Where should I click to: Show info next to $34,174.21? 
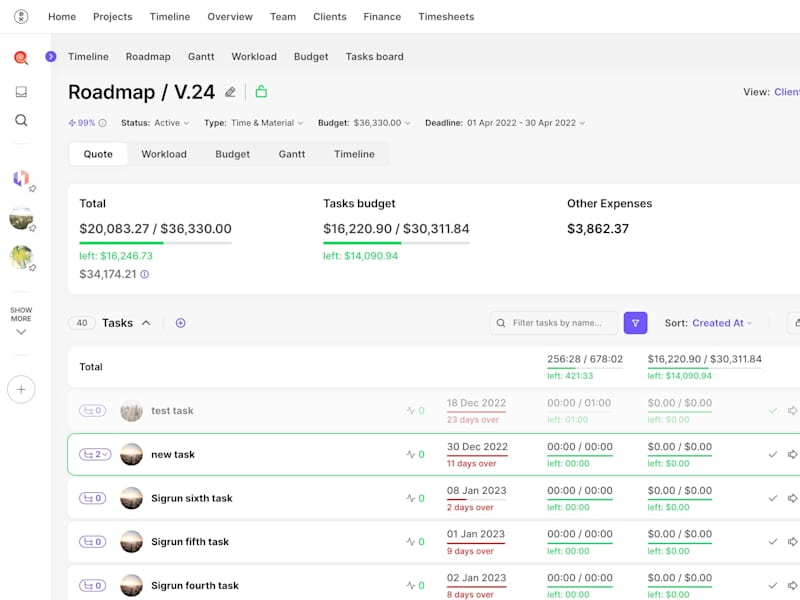[x=145, y=274]
